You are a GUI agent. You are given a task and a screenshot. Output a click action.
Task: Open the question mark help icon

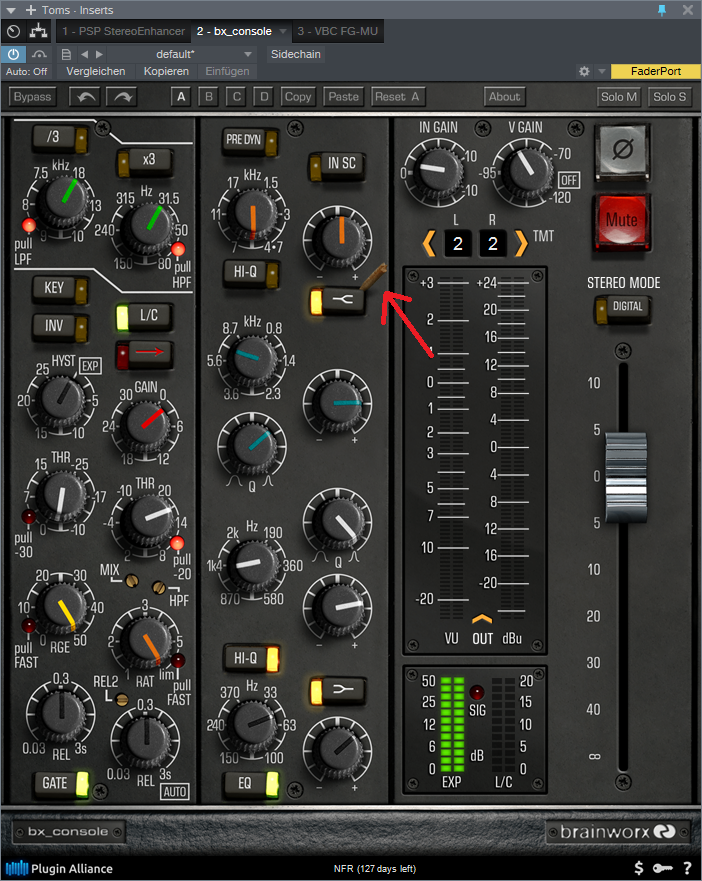(x=687, y=869)
